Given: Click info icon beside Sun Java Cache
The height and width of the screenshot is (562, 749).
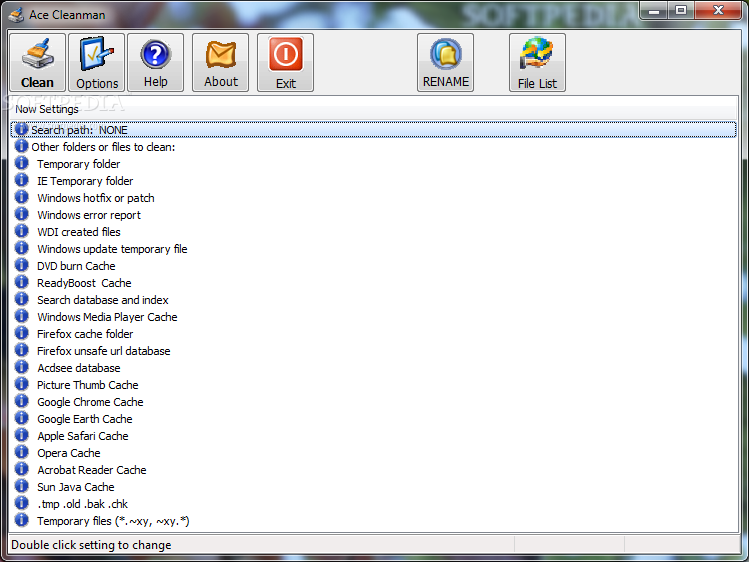Looking at the screenshot, I should point(21,487).
